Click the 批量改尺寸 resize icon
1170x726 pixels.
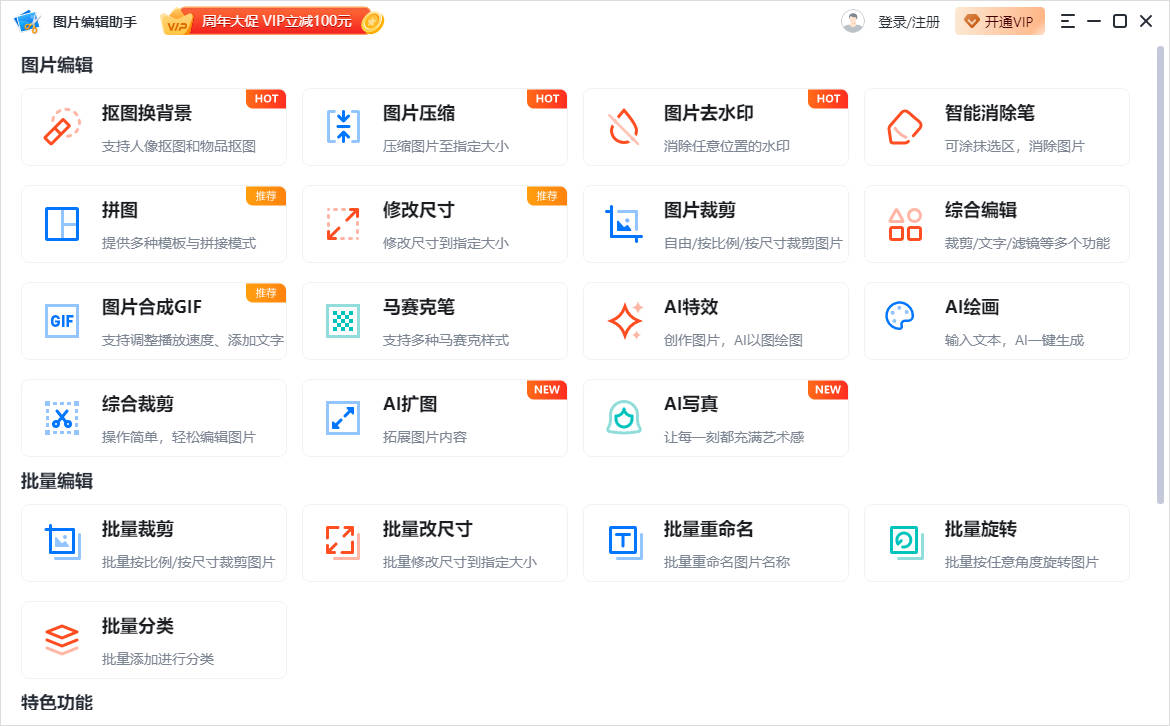(343, 542)
